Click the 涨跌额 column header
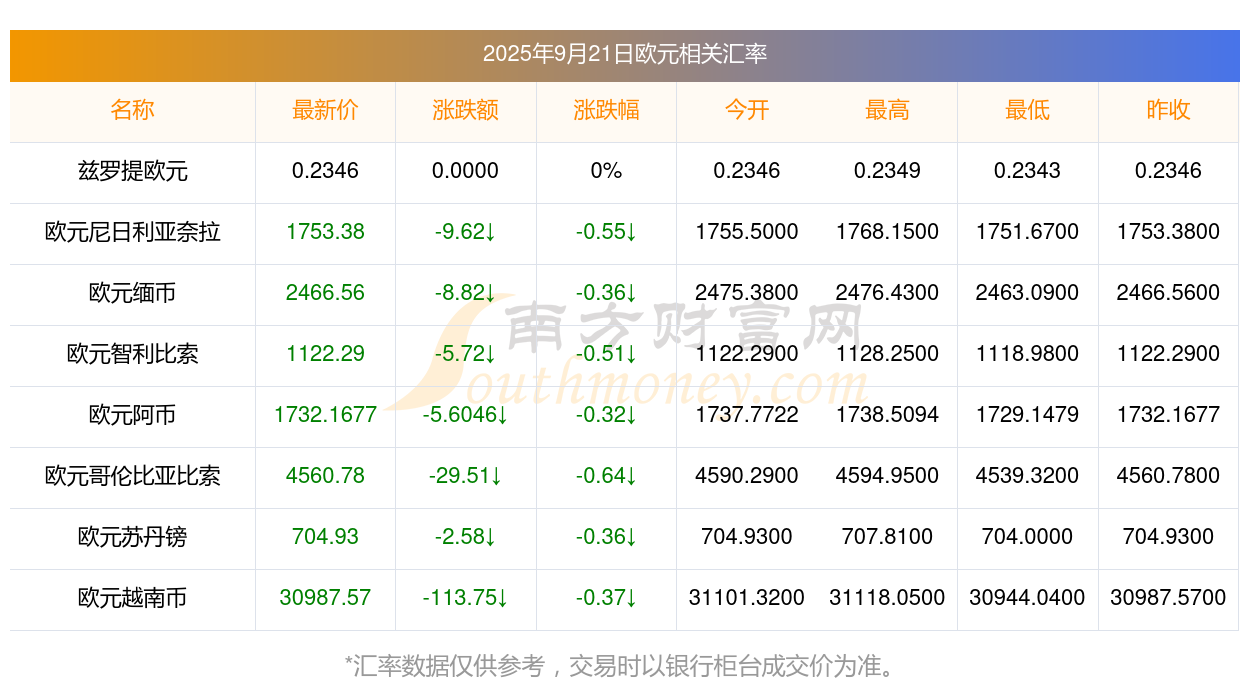 (x=465, y=110)
